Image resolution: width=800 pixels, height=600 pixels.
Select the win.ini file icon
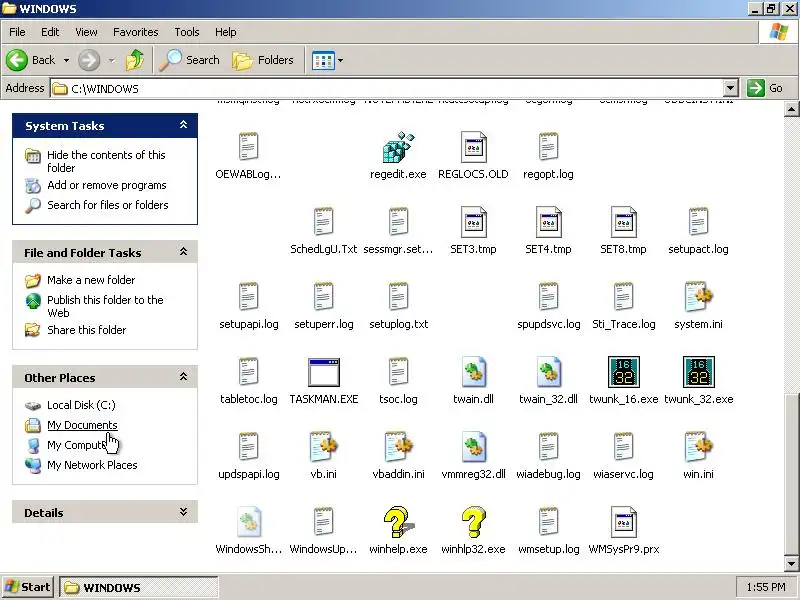[698, 447]
